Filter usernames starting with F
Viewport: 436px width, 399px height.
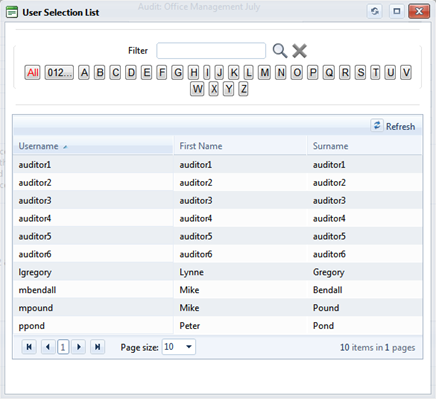tap(162, 72)
